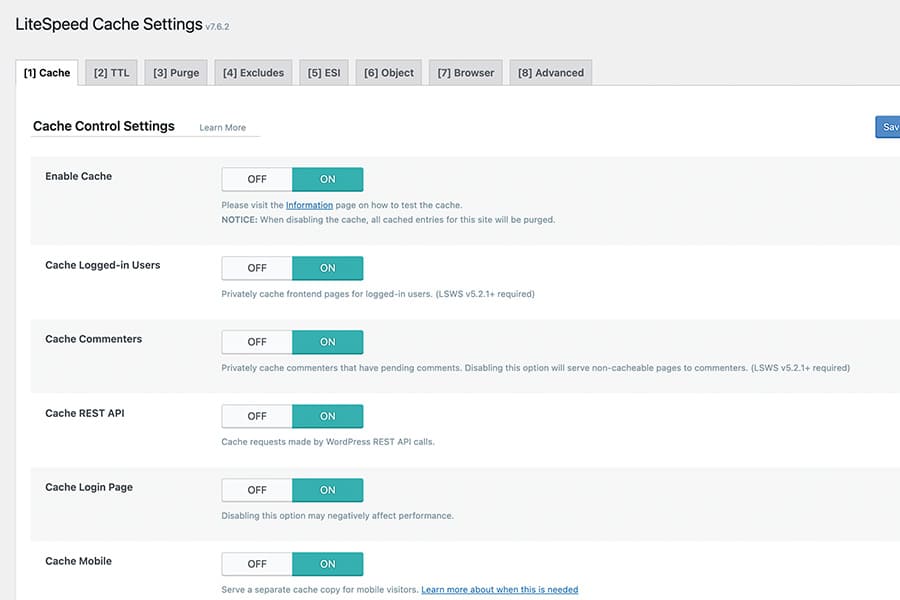Viewport: 900px width, 600px height.
Task: Disable Cache REST API
Action: coord(256,416)
